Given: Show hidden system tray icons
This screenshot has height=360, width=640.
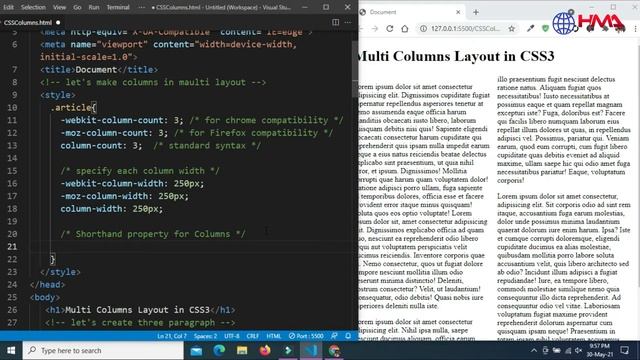Looking at the screenshot, I should tap(534, 351).
